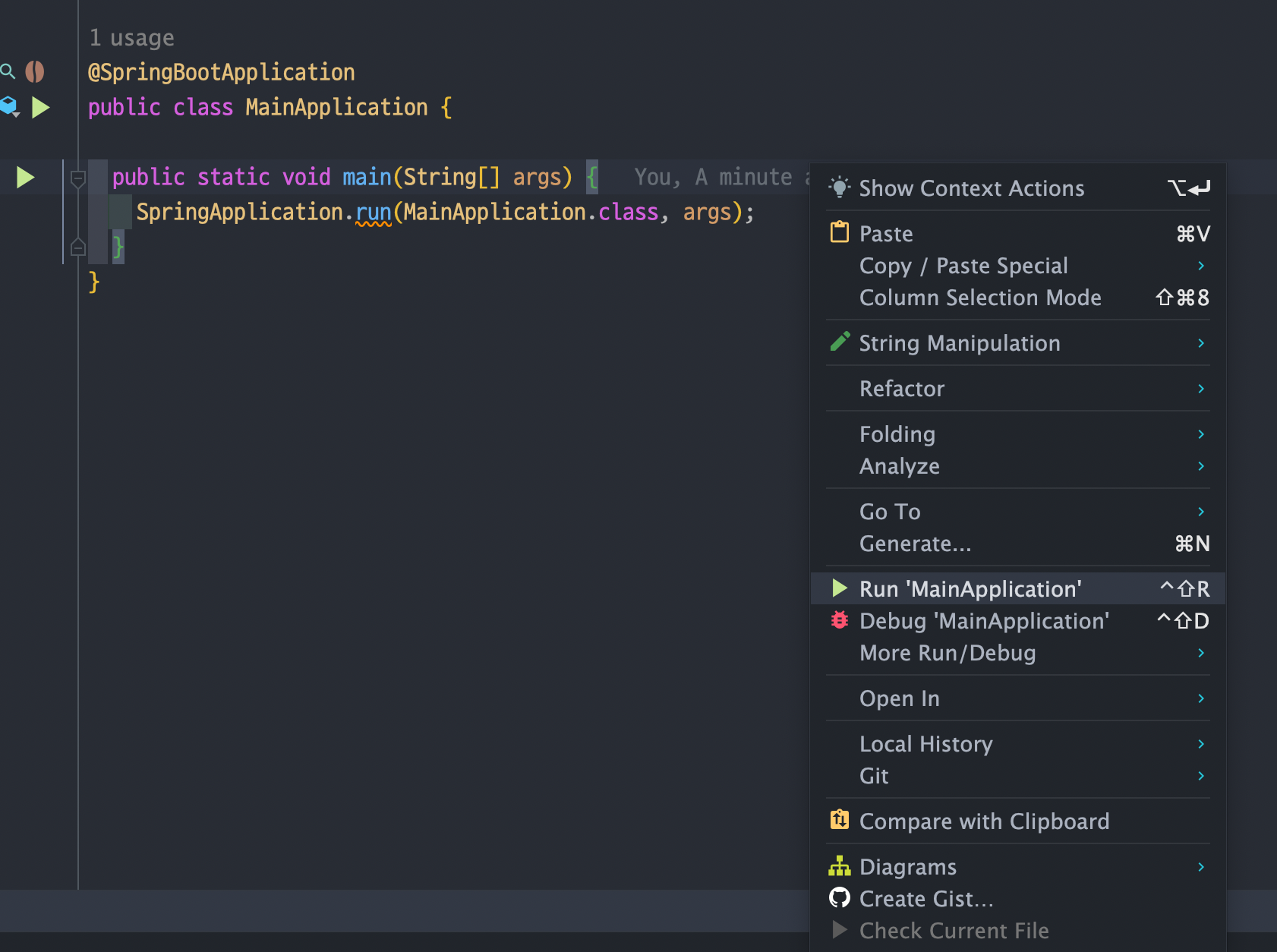
Task: Choose Generate... from the menu
Action: point(1018,544)
